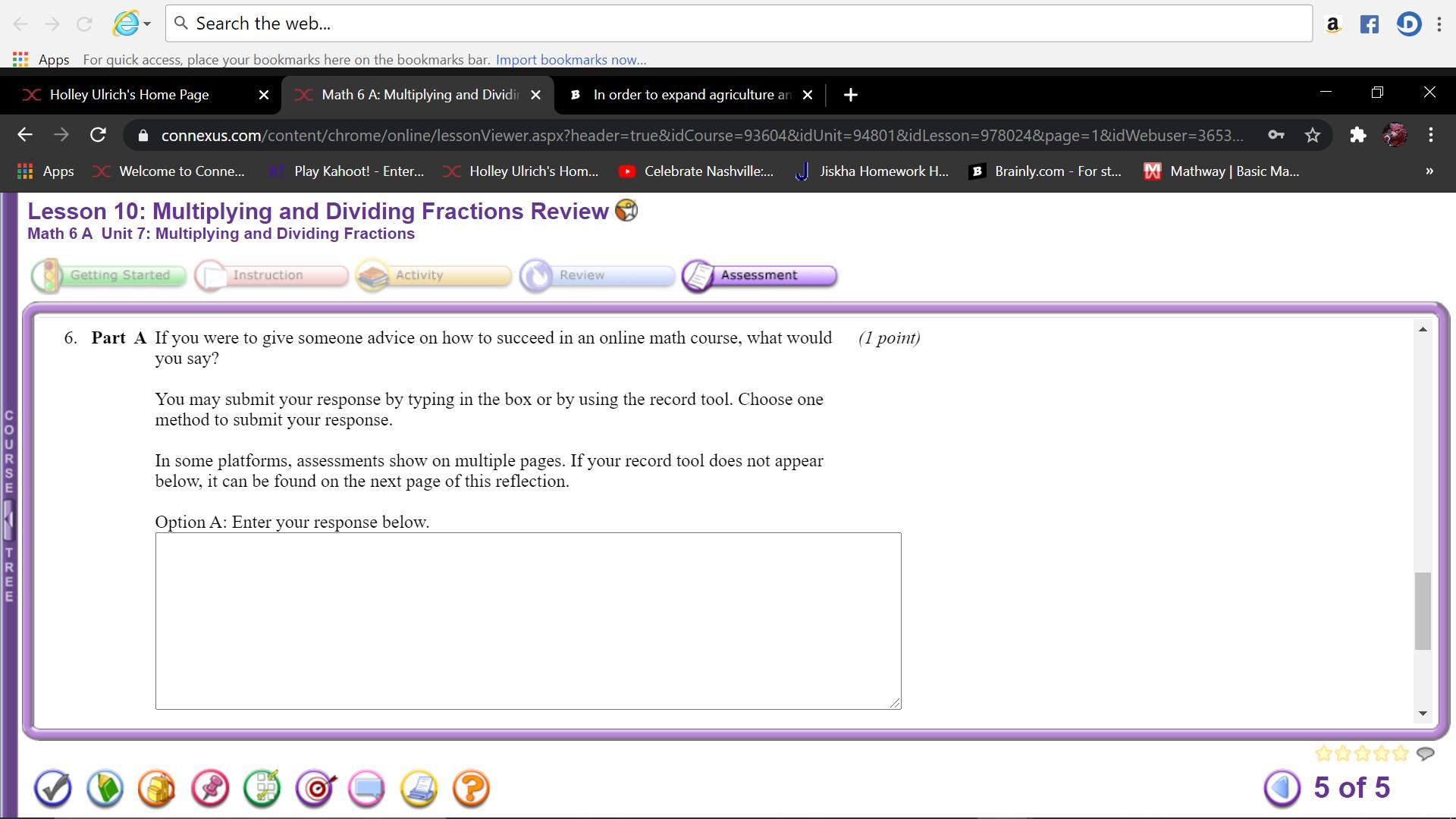This screenshot has height=819, width=1456.
Task: Open the blue chat bubble icon
Action: click(x=367, y=789)
